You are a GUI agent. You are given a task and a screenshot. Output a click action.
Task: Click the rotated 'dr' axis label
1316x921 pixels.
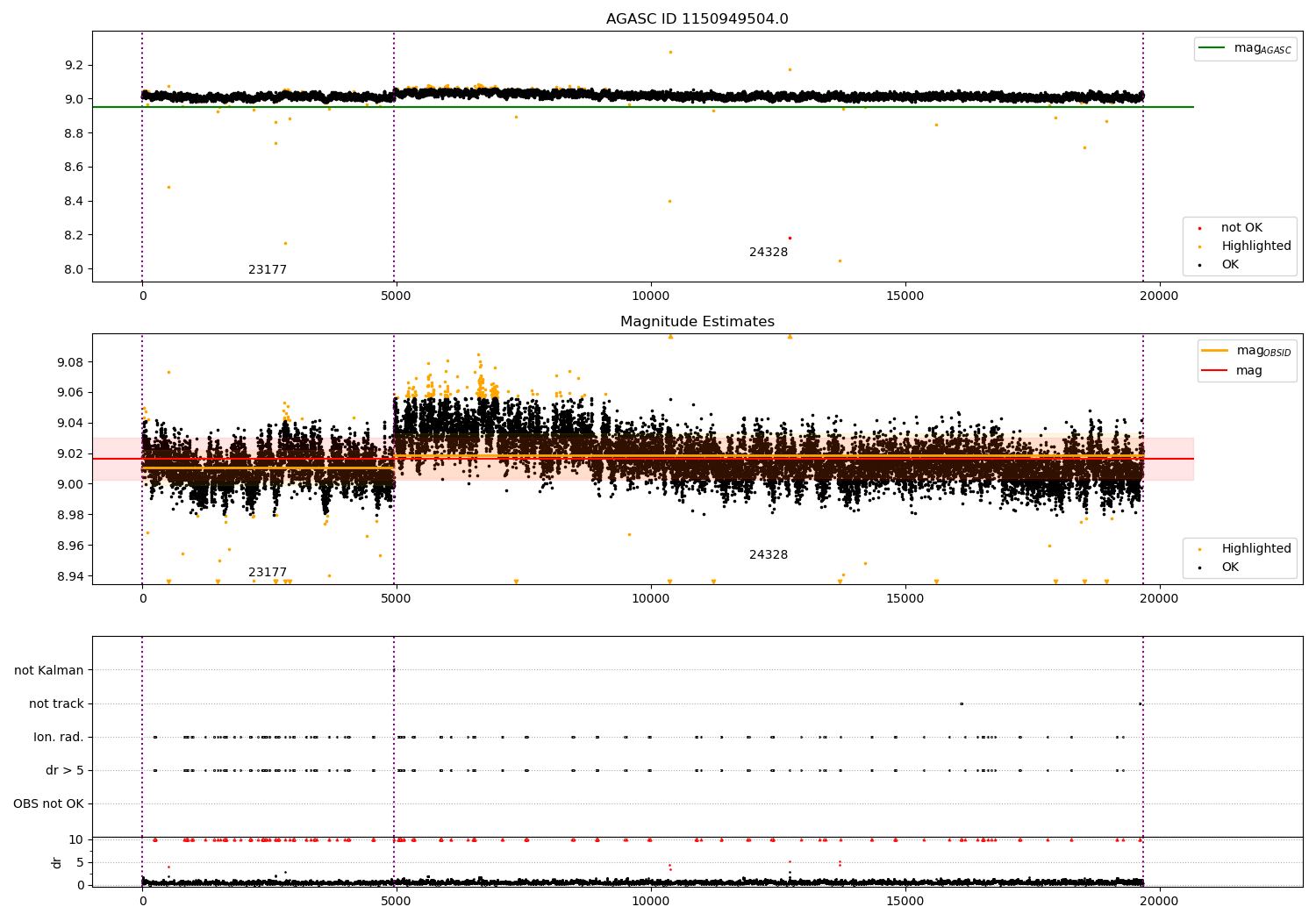pyautogui.click(x=57, y=862)
